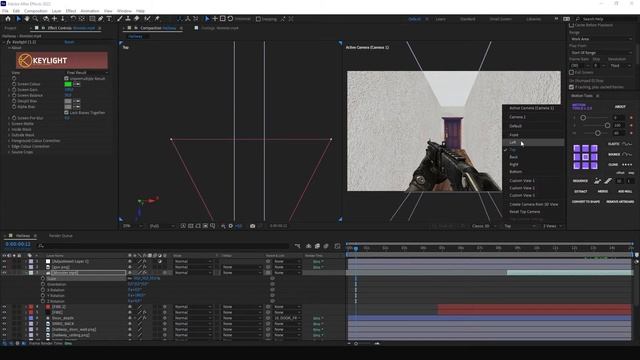This screenshot has height=360, width=640.
Task: Select the Brush tool
Action: pos(120,19)
